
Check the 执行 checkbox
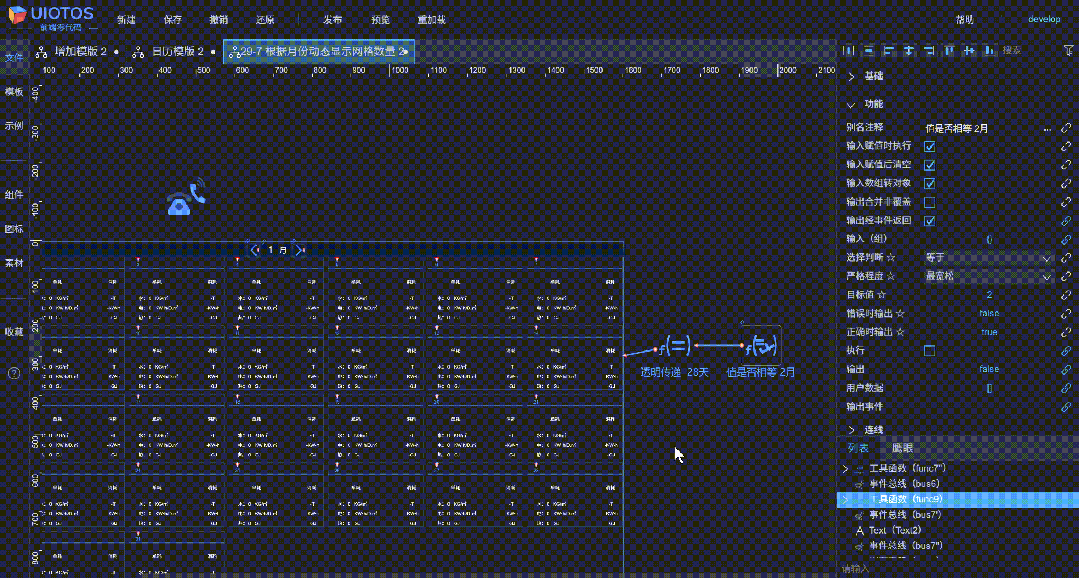929,351
